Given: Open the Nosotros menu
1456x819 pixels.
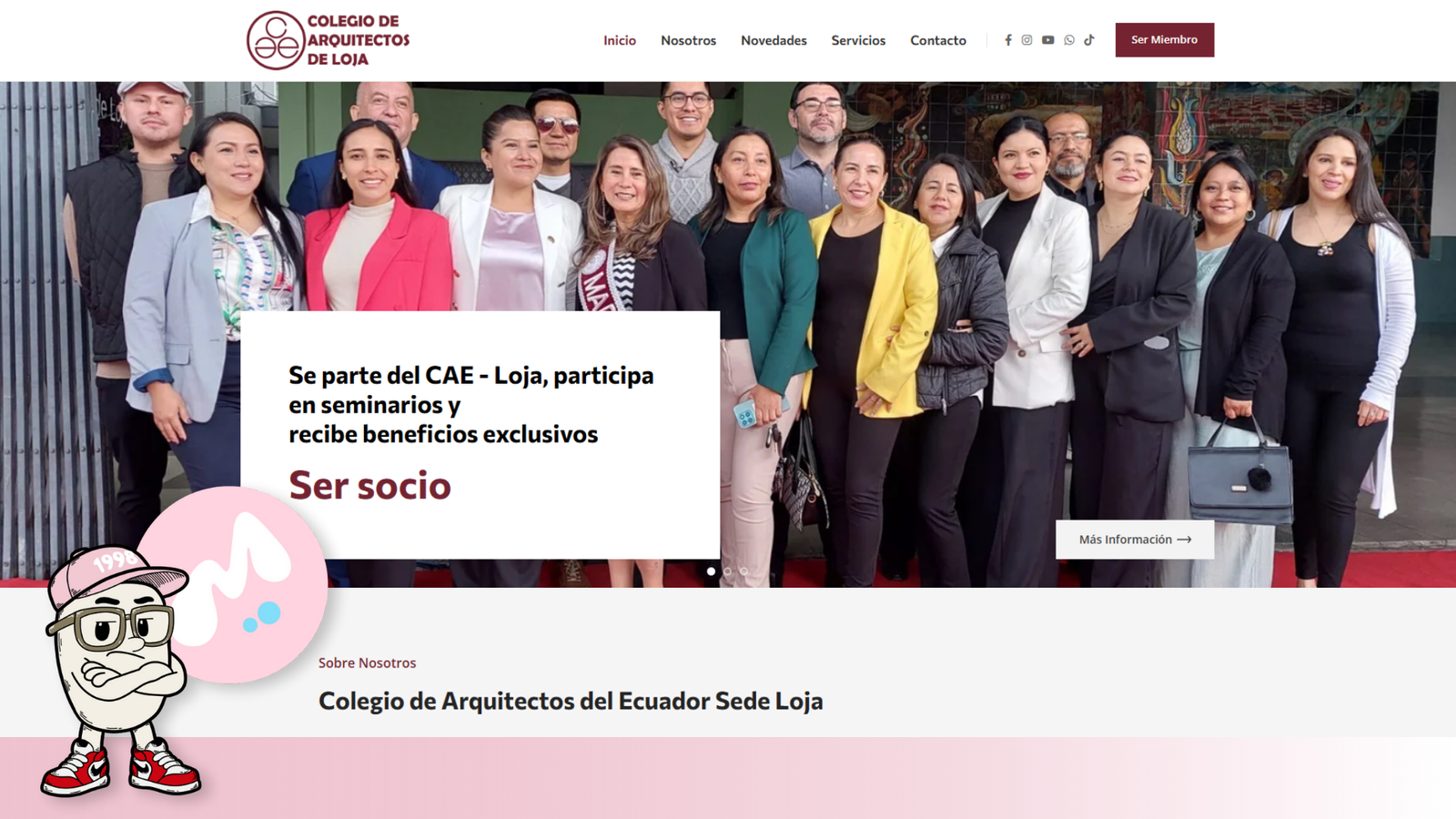Looking at the screenshot, I should pos(689,40).
